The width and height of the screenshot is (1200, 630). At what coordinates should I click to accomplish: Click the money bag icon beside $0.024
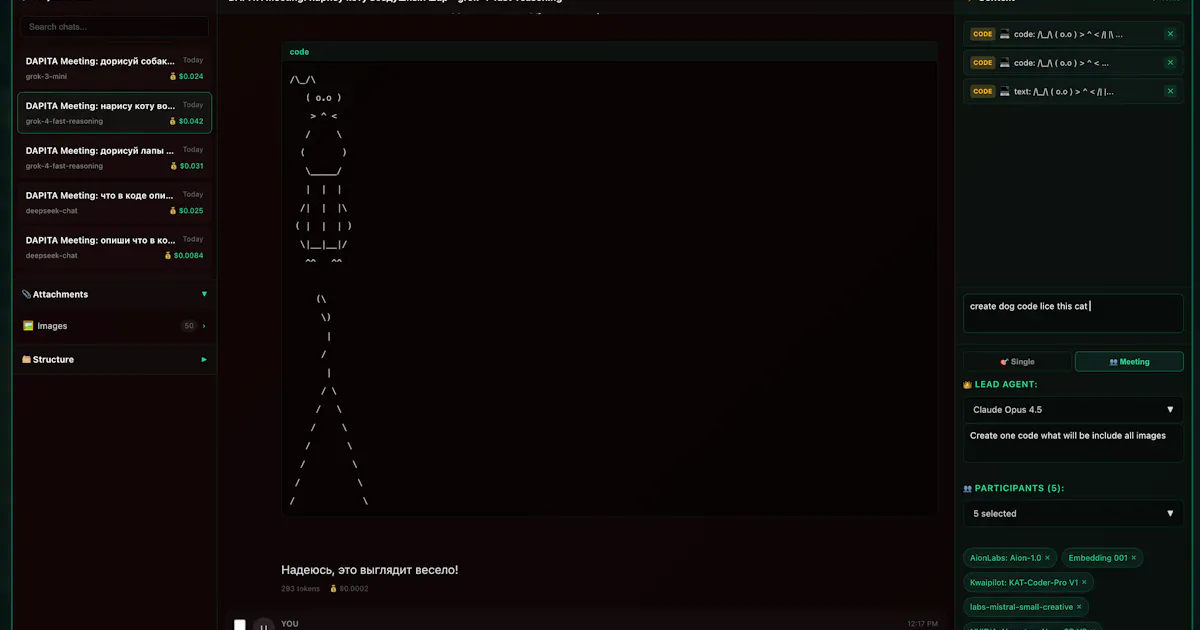173,76
